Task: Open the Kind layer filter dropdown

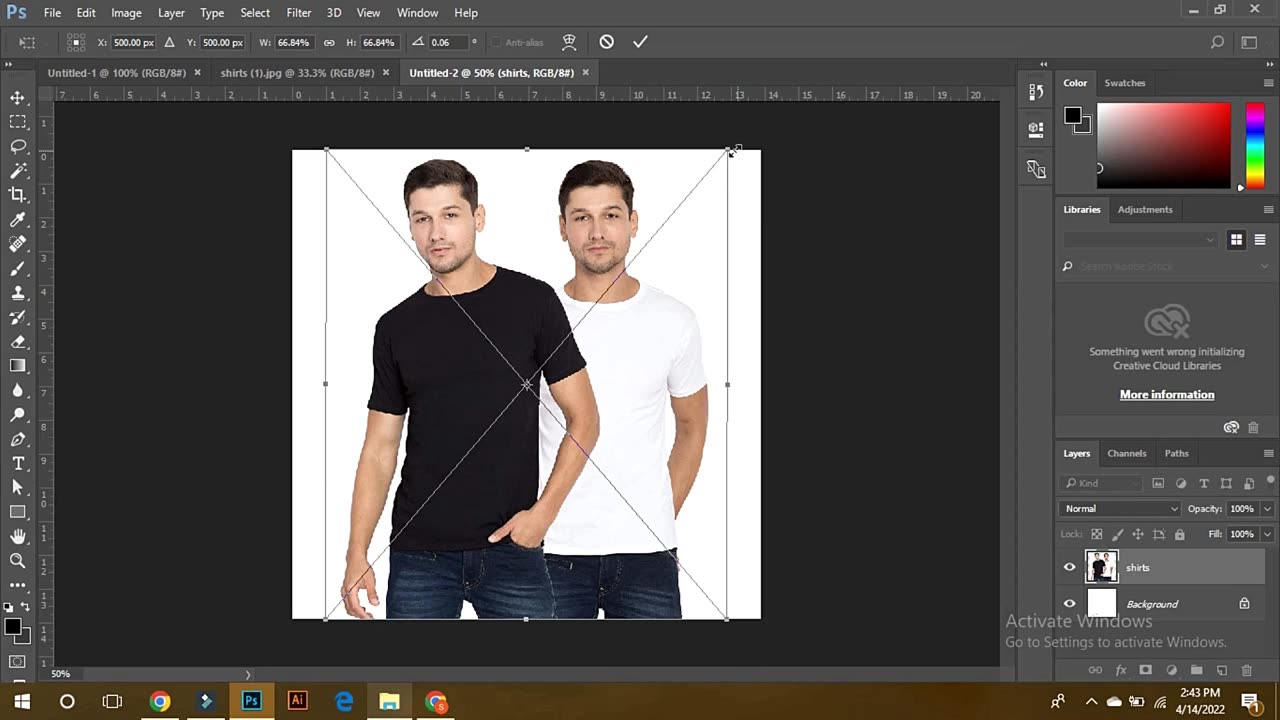Action: [1103, 483]
